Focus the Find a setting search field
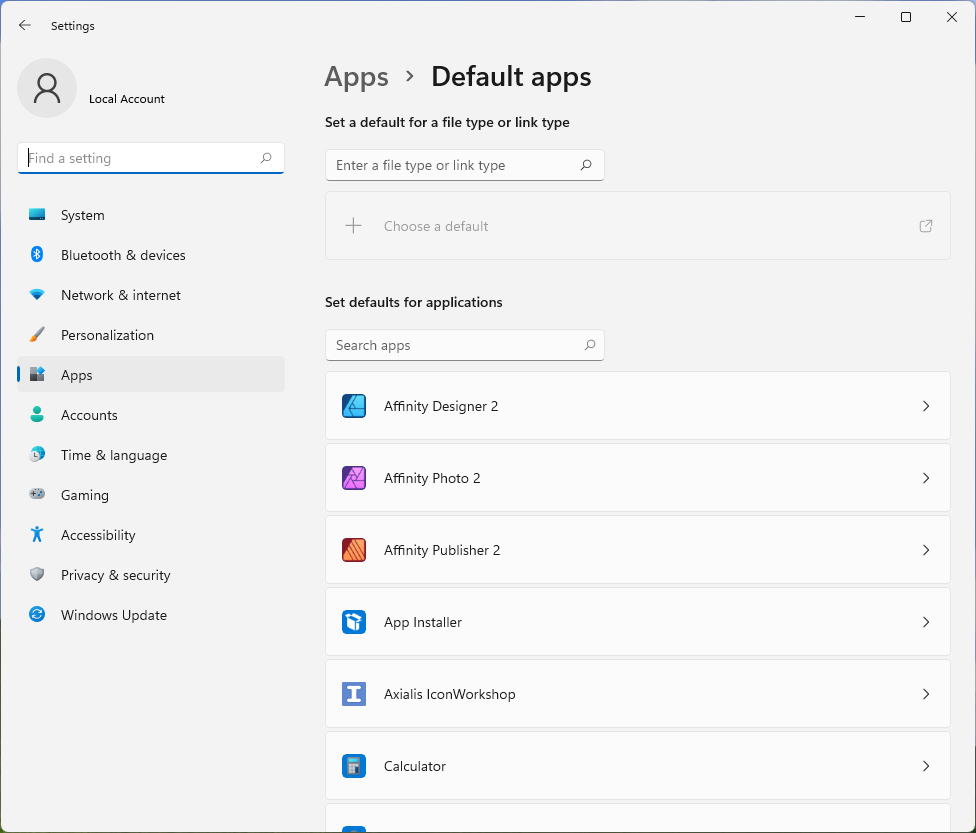The width and height of the screenshot is (976, 833). point(151,158)
